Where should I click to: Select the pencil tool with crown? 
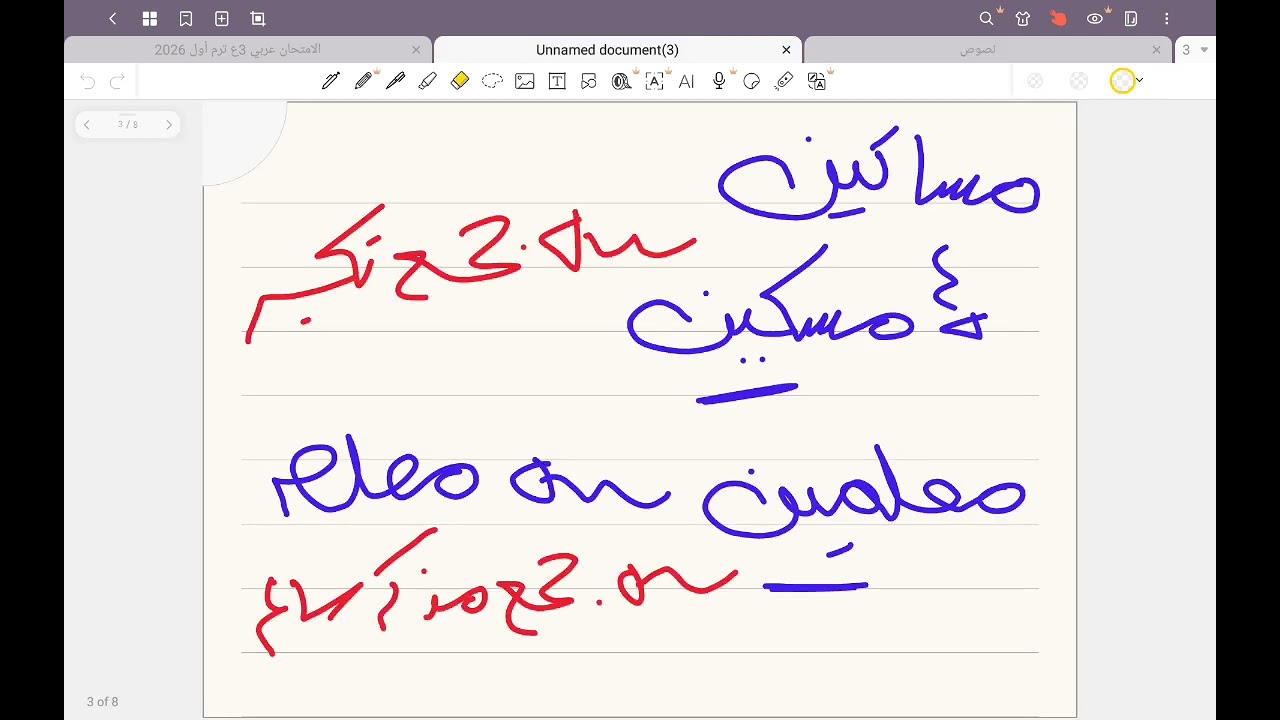click(x=363, y=81)
